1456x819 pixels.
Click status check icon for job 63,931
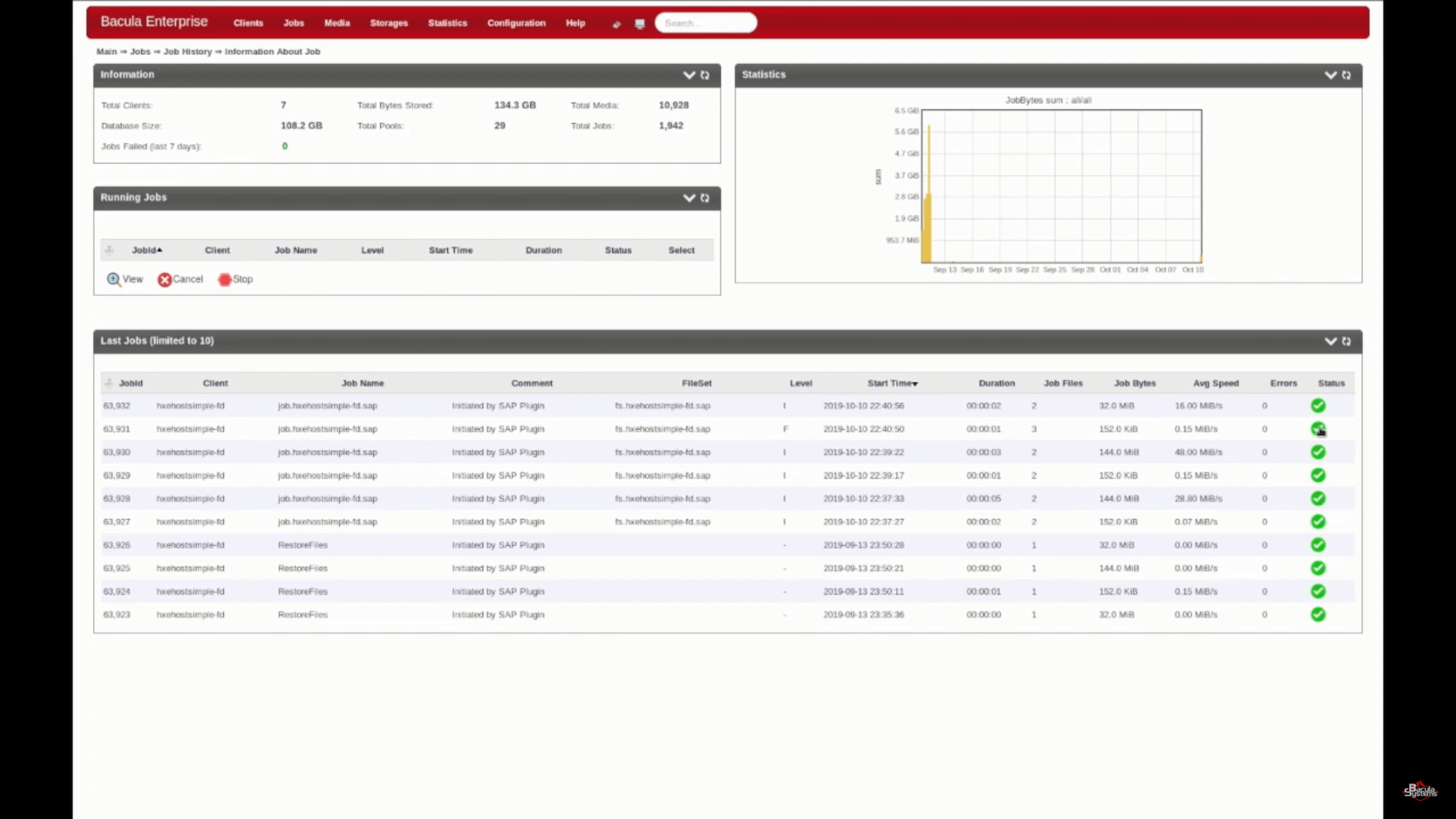(x=1318, y=429)
